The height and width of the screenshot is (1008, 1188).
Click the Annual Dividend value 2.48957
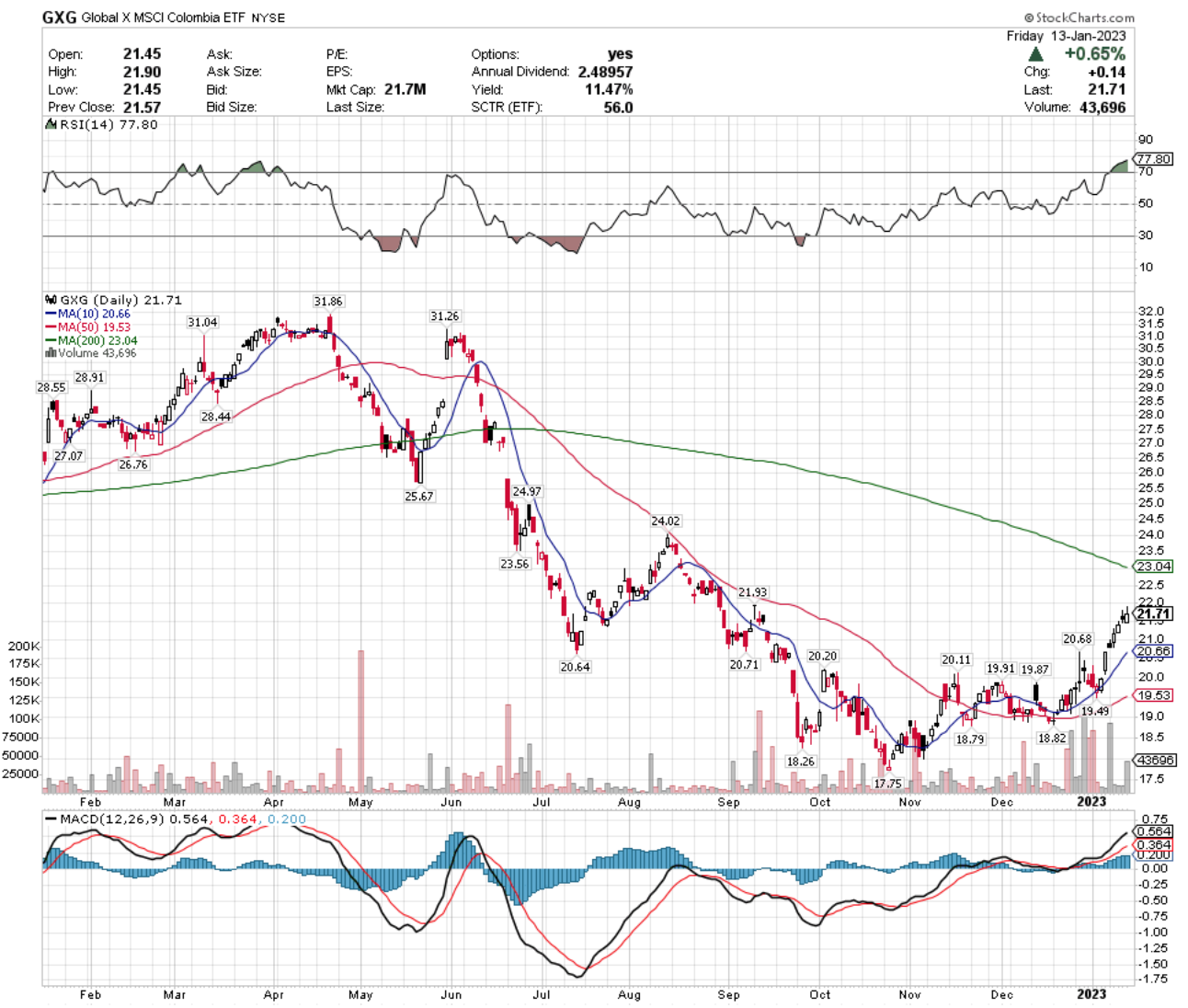tap(605, 72)
